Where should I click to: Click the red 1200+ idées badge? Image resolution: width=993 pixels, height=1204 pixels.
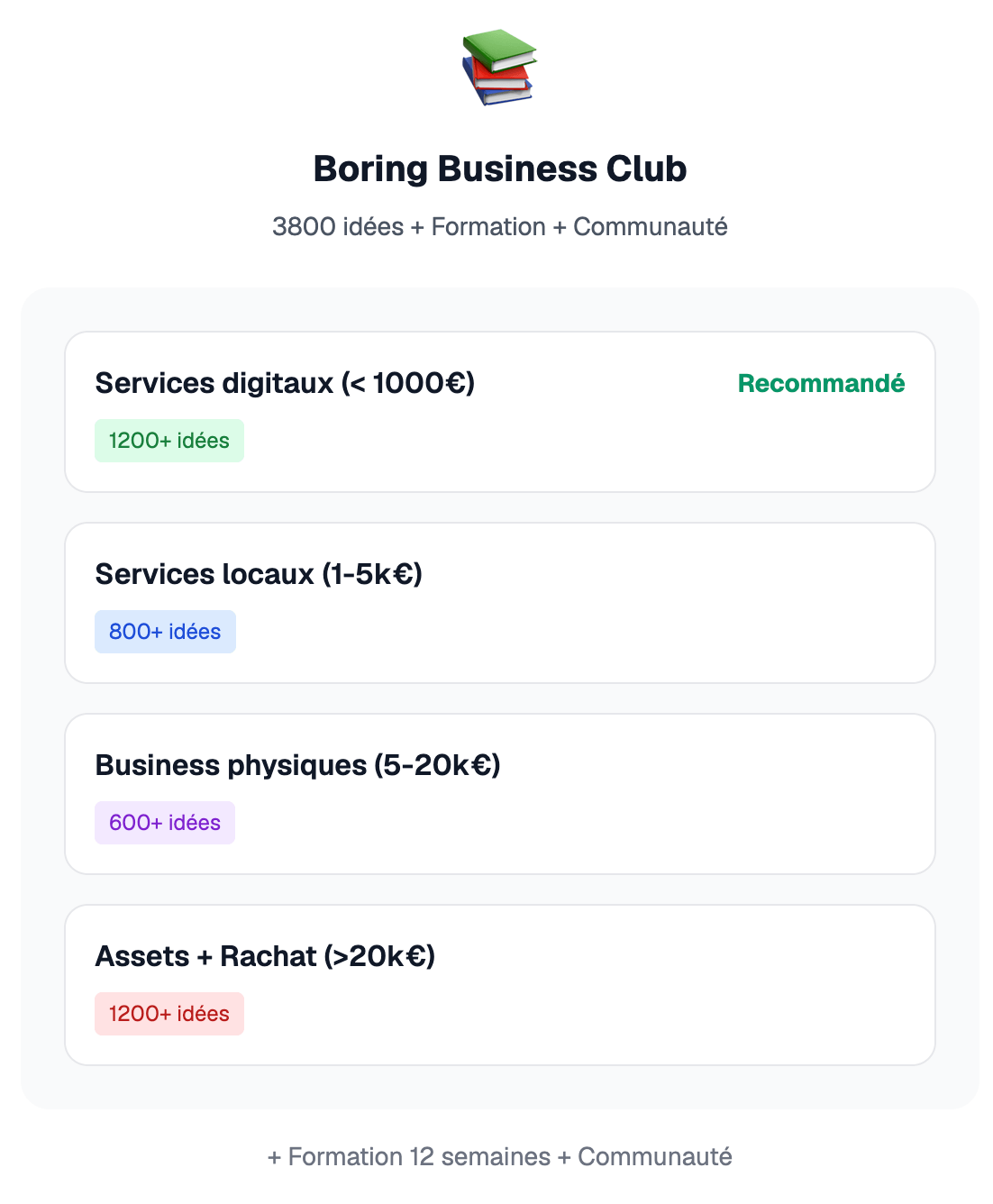(169, 1014)
